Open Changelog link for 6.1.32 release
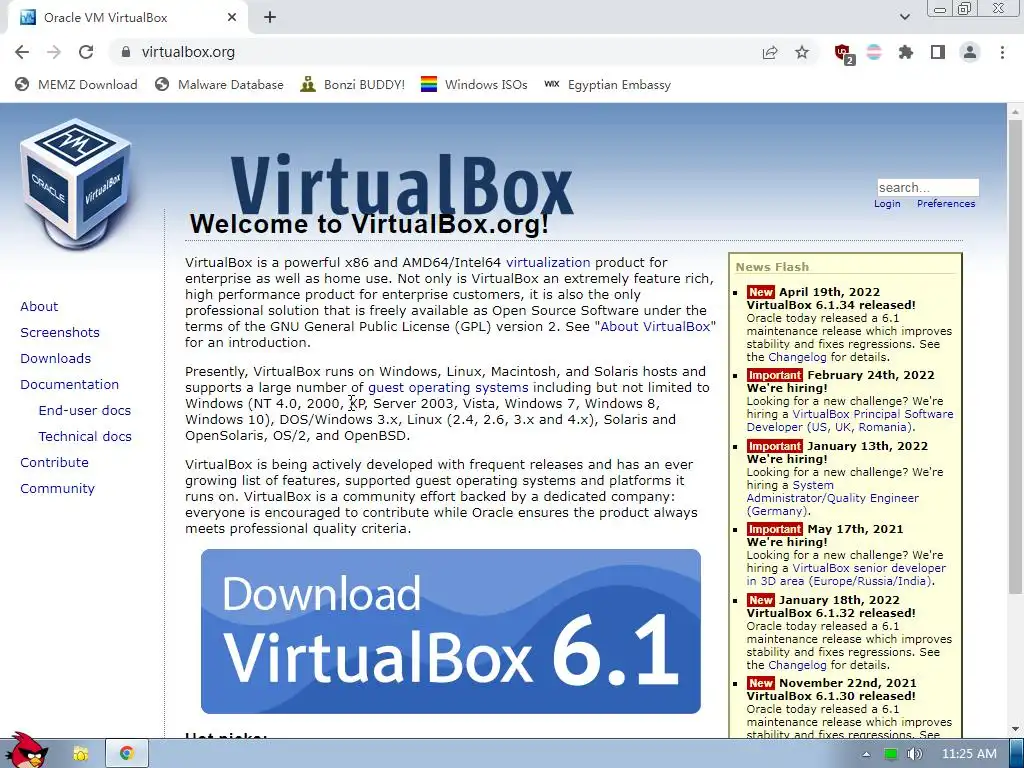Image resolution: width=1024 pixels, height=768 pixels. click(797, 665)
